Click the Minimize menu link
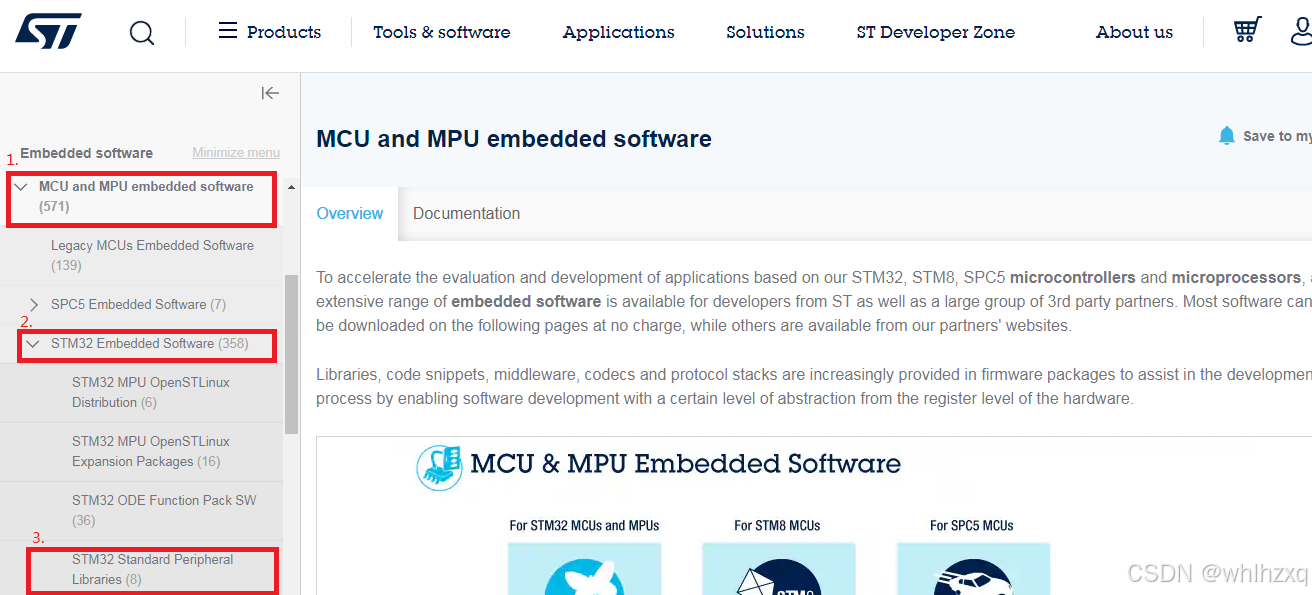 [x=235, y=151]
